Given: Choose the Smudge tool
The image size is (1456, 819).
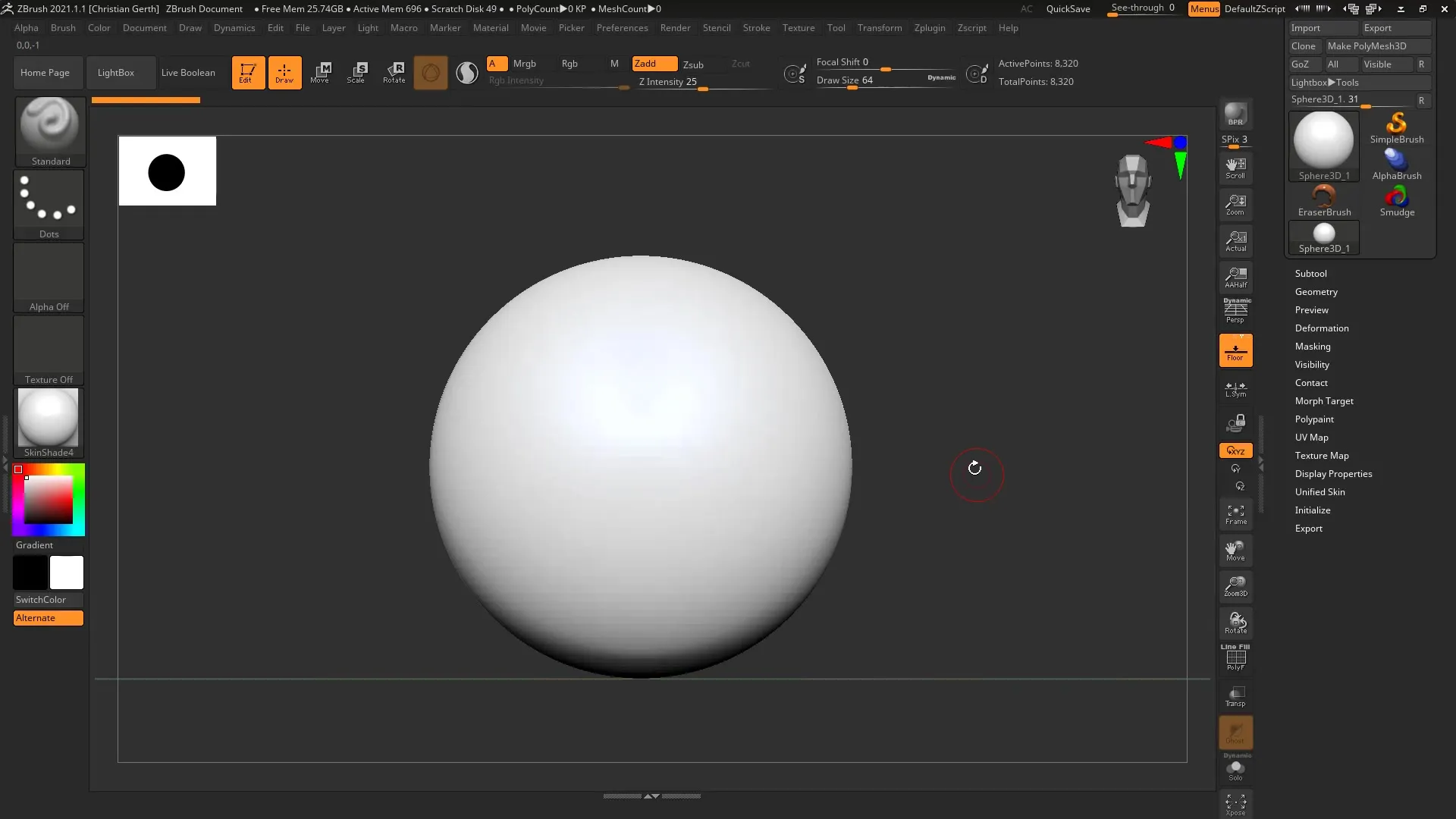Looking at the screenshot, I should pyautogui.click(x=1397, y=201).
